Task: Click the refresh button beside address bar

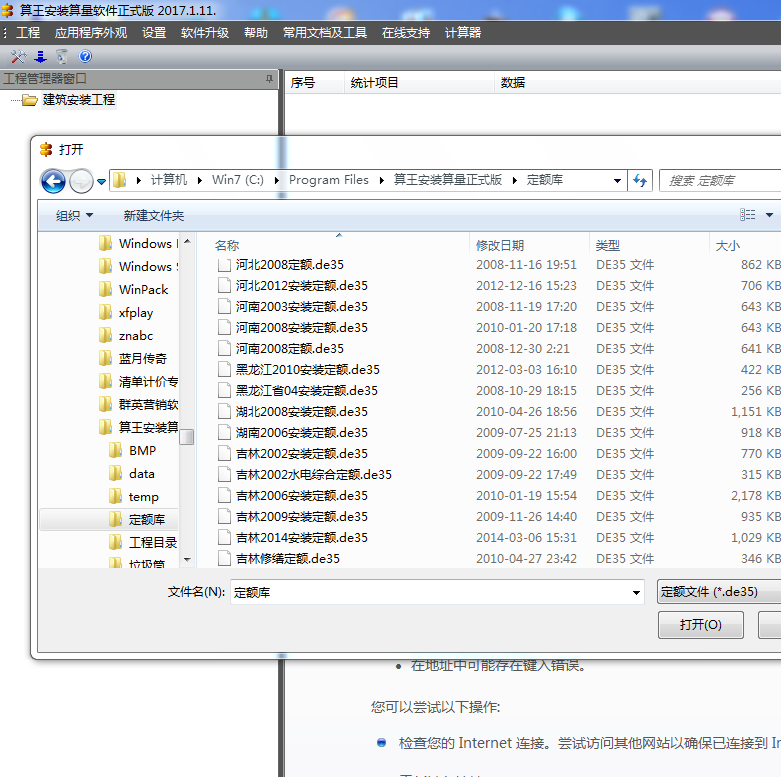Action: pyautogui.click(x=640, y=180)
